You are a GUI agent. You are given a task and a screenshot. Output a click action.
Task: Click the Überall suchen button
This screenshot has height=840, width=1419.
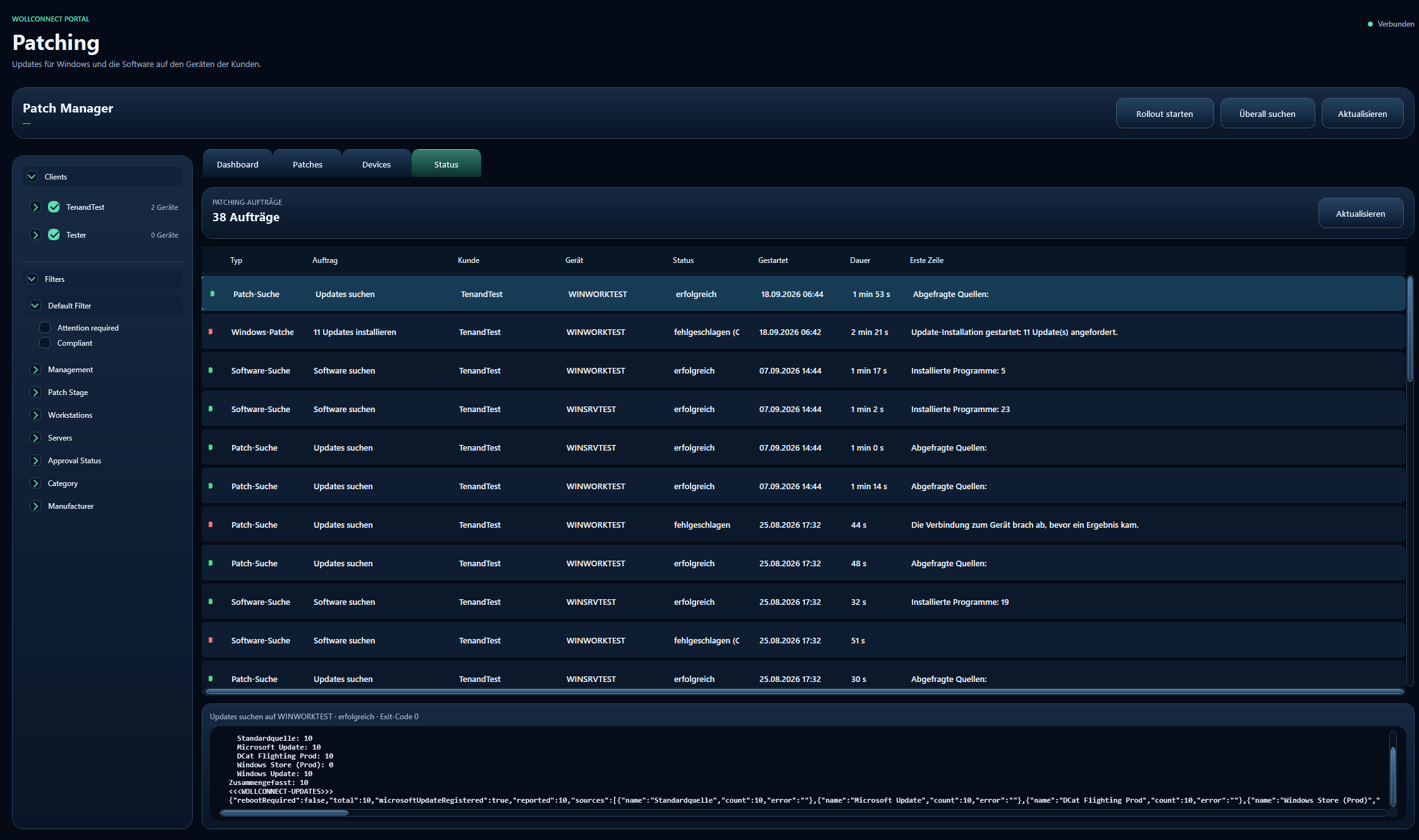[x=1267, y=113]
